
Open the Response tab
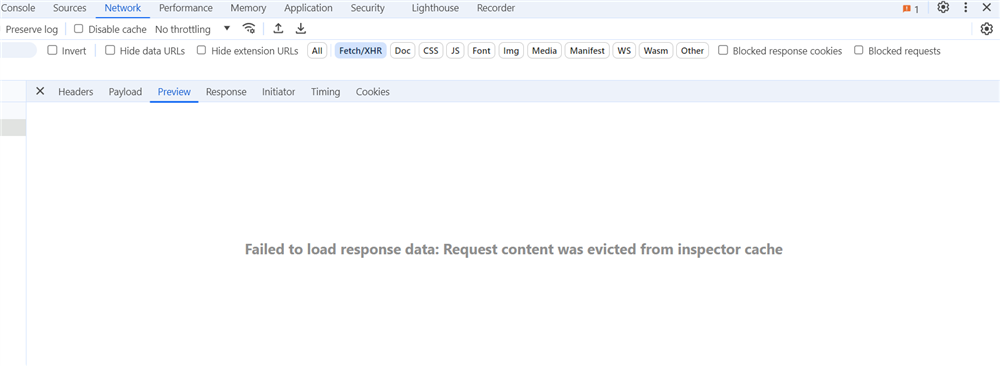point(226,92)
